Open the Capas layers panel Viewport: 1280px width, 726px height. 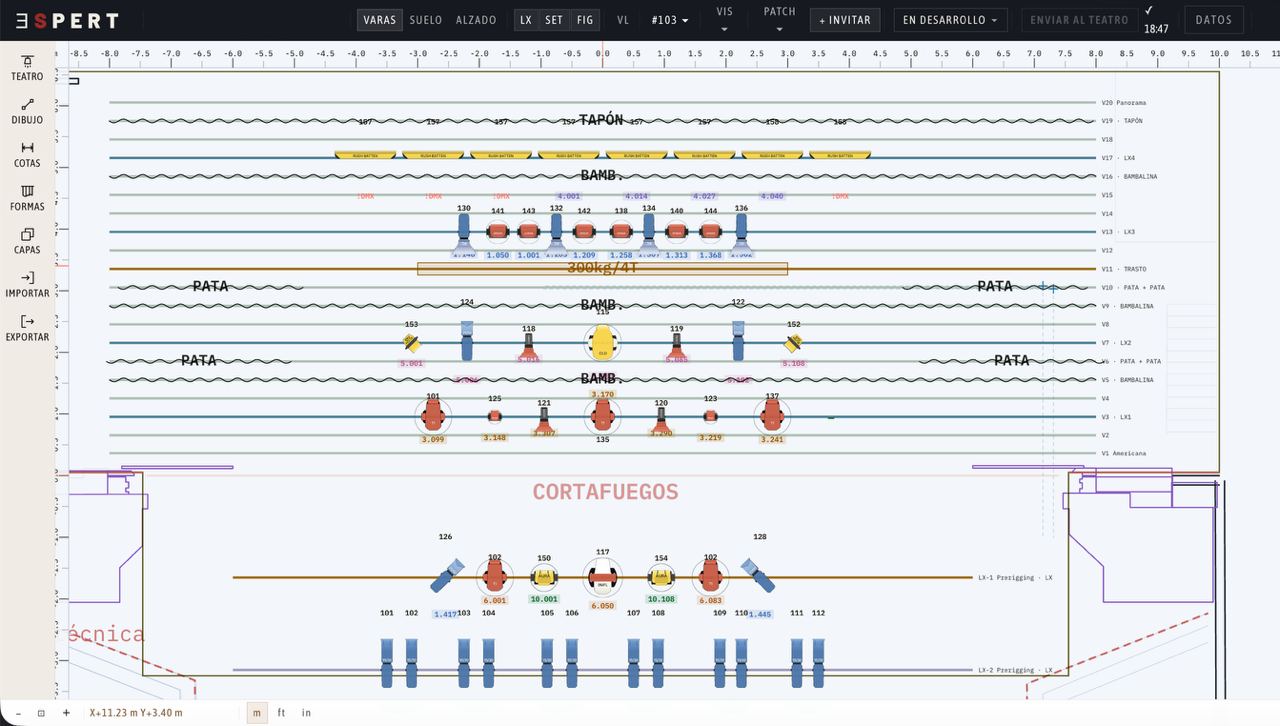coord(27,242)
